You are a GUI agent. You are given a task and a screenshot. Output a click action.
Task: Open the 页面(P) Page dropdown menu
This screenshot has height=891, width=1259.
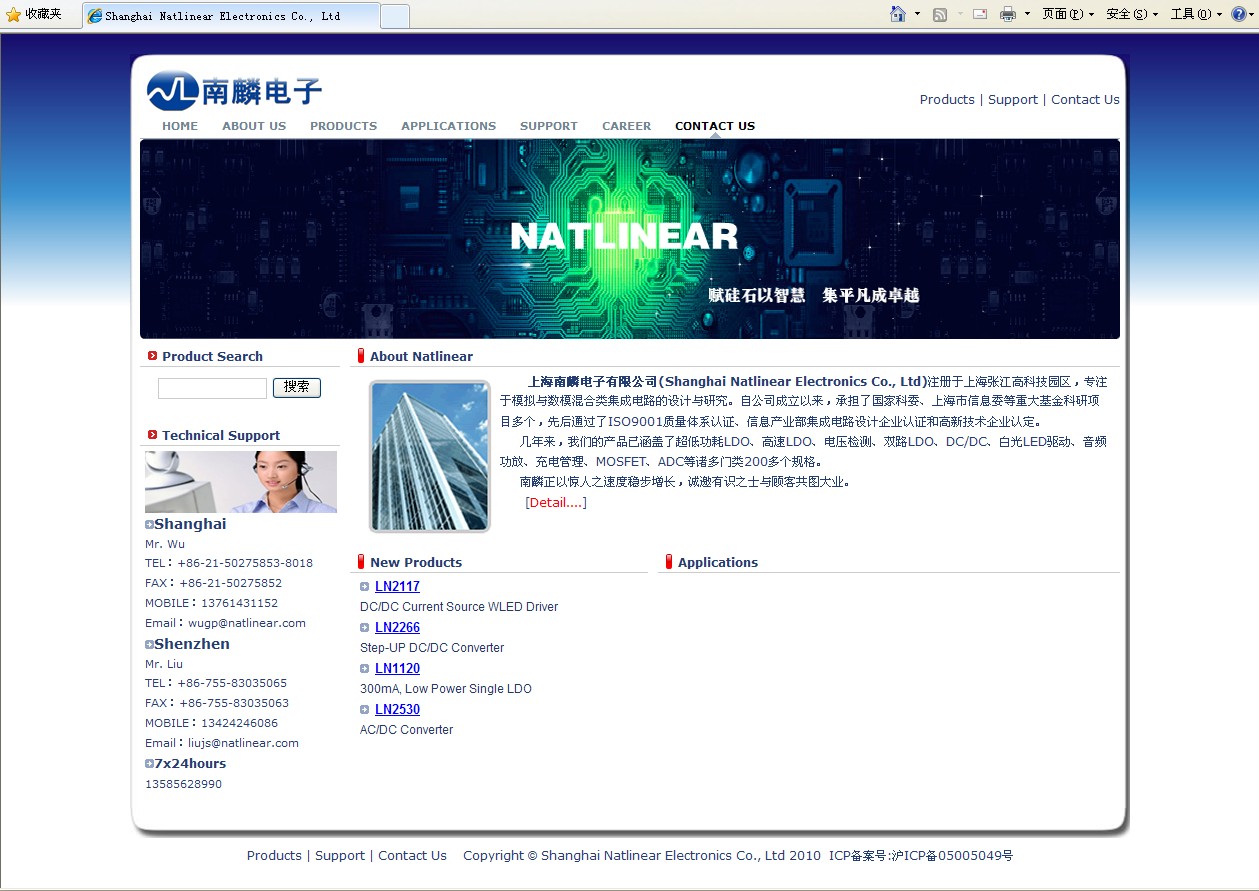point(1067,14)
